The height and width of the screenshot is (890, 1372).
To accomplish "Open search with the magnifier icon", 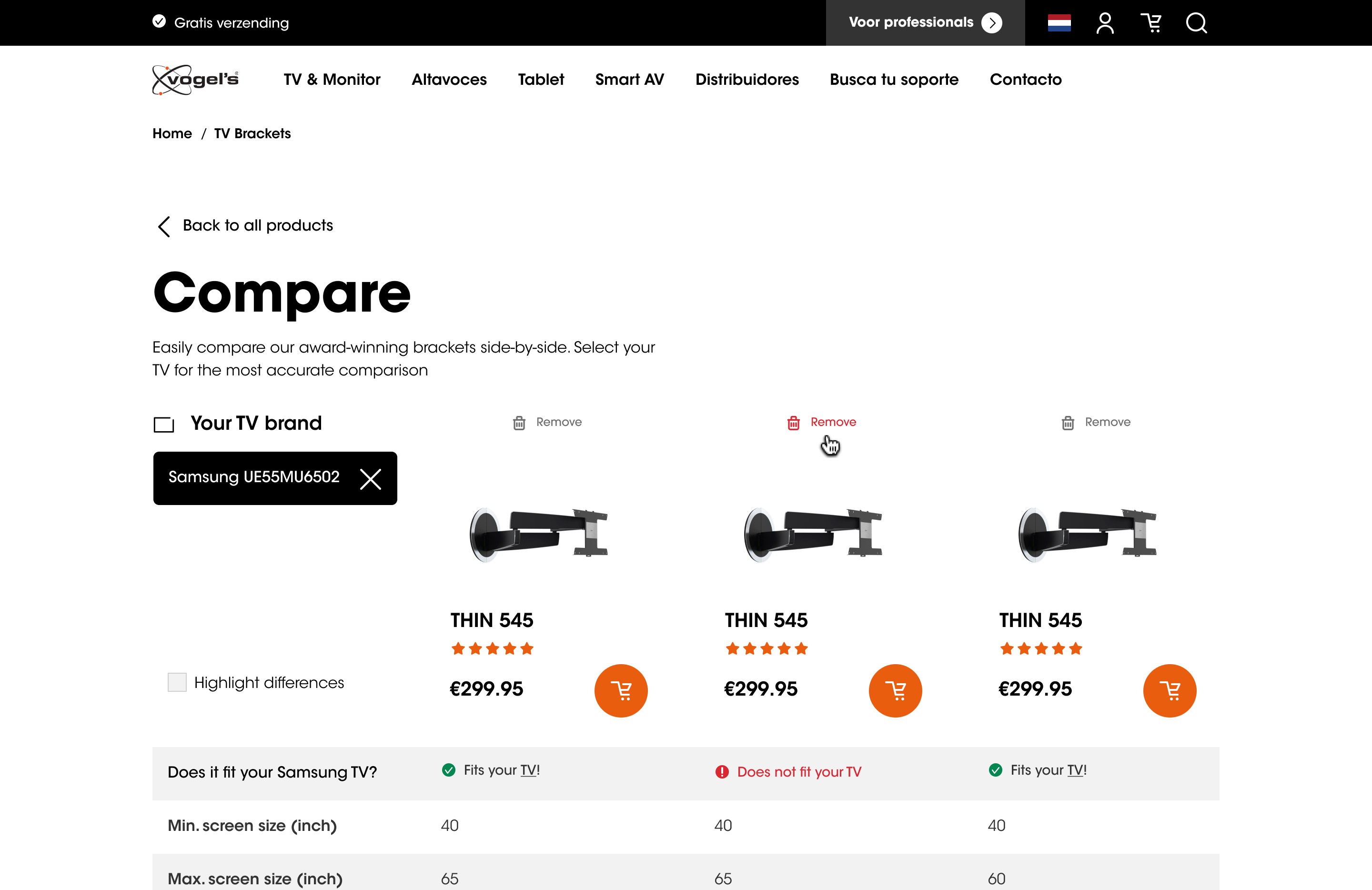I will (x=1196, y=23).
